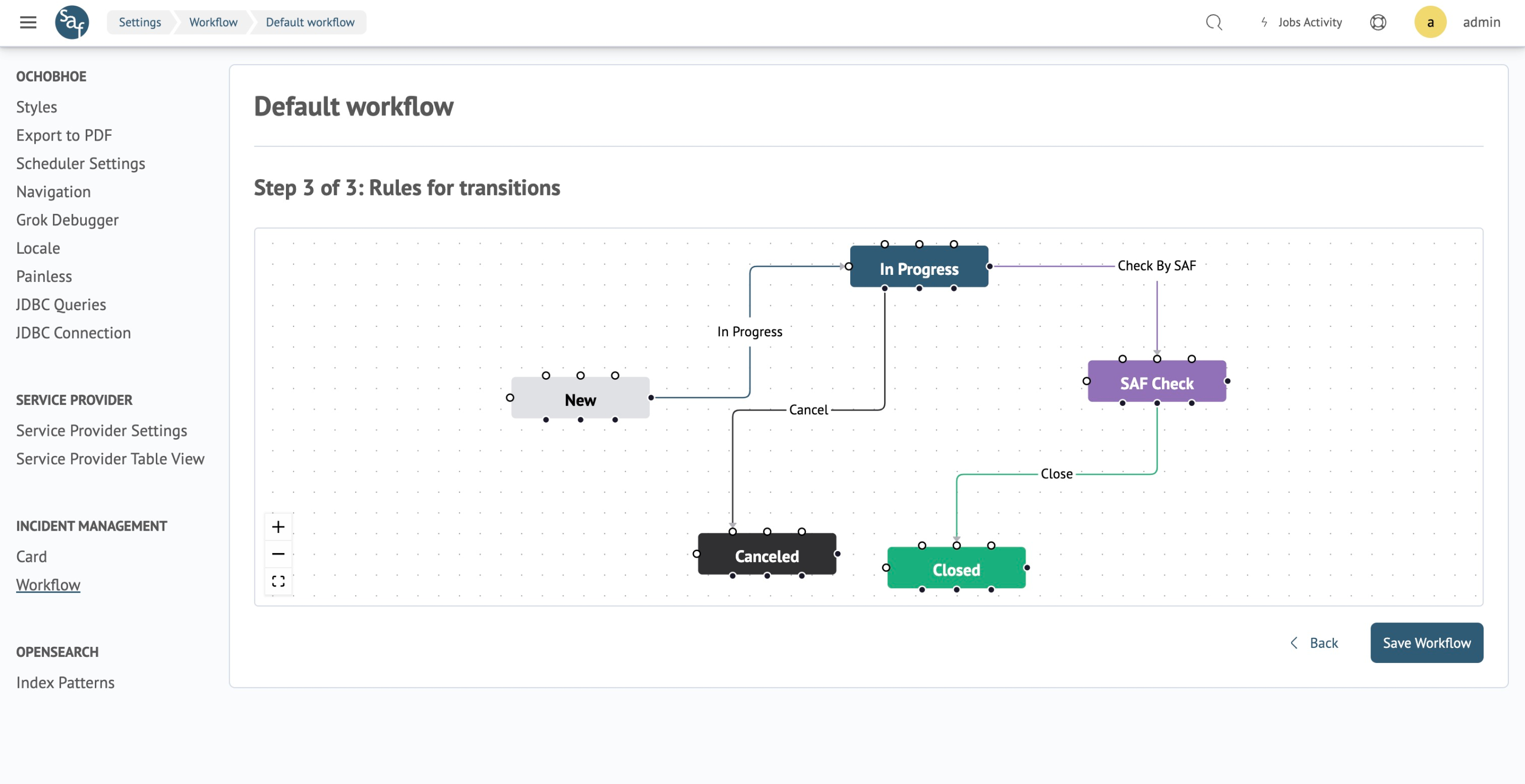The width and height of the screenshot is (1525, 784).
Task: Zoom out on the workflow canvas
Action: tap(278, 554)
